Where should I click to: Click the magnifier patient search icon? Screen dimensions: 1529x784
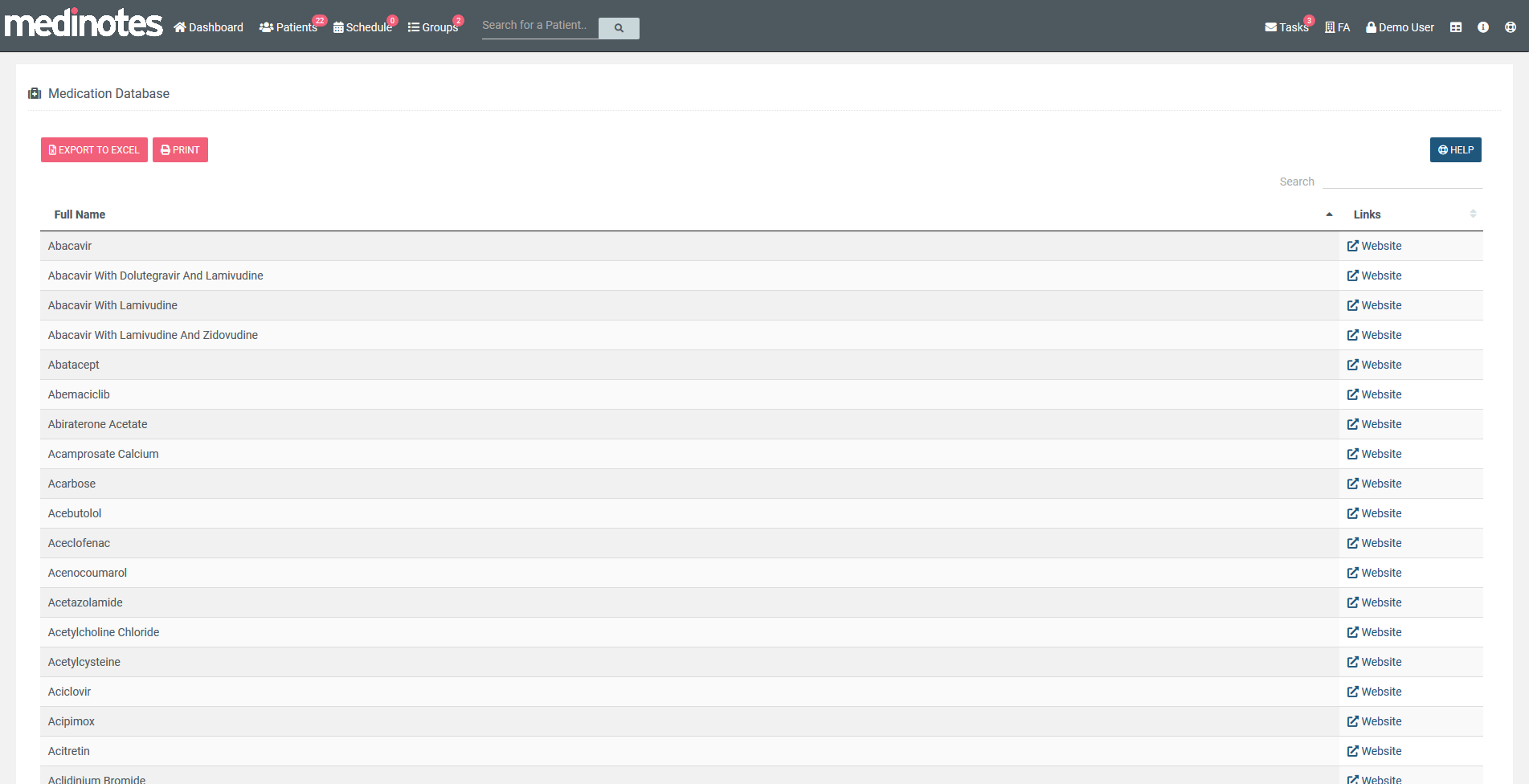[x=619, y=28]
